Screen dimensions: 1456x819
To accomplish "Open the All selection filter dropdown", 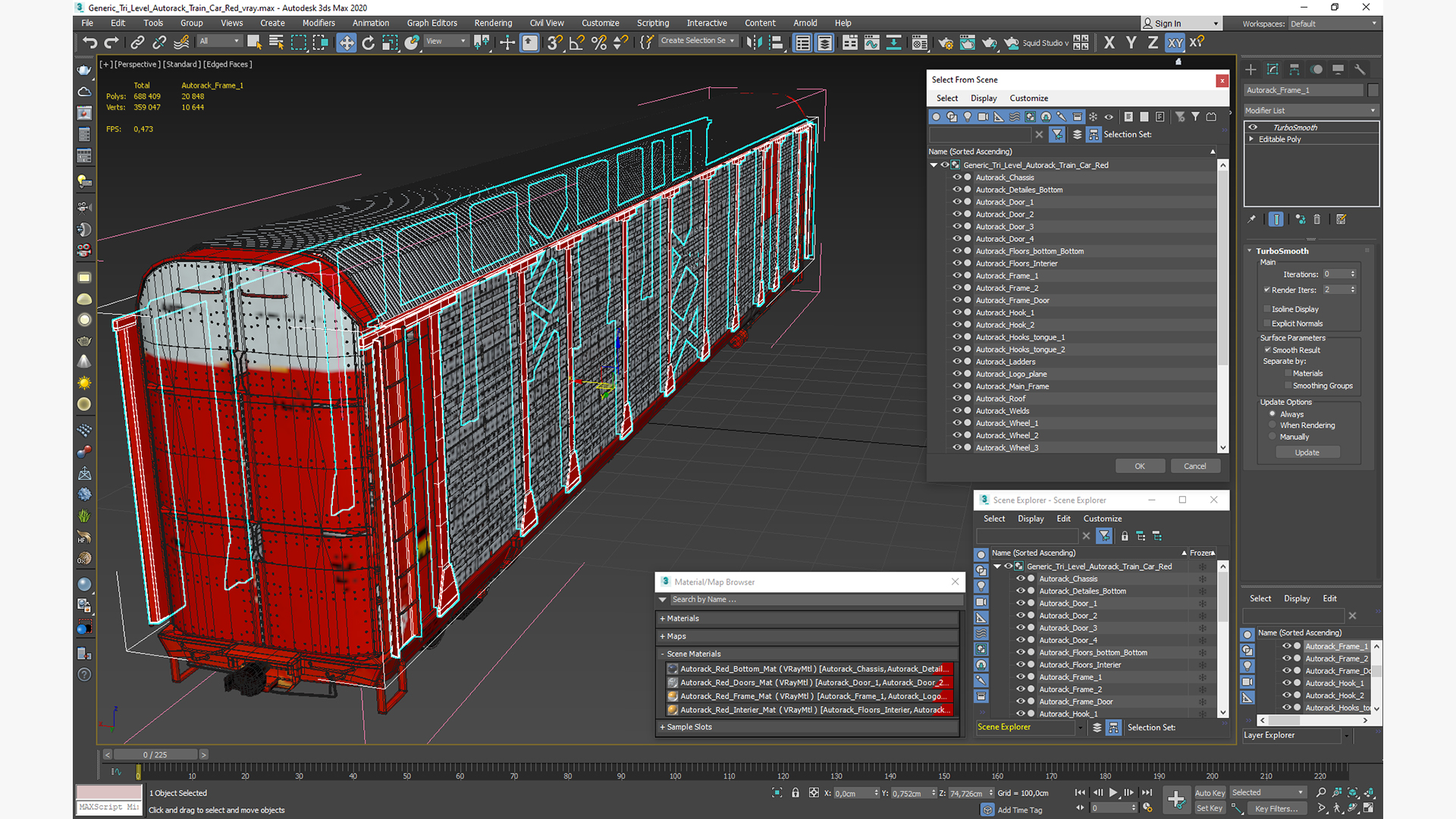I will pos(220,41).
